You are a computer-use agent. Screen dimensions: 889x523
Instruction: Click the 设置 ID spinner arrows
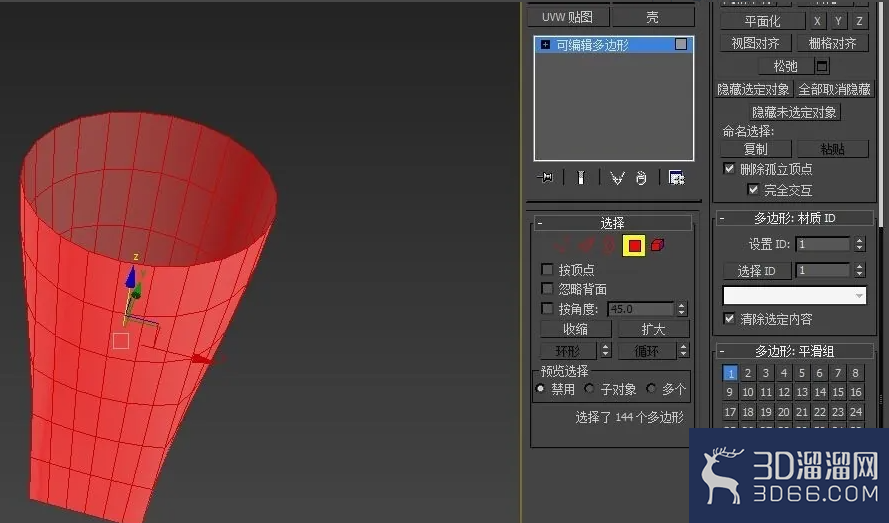click(860, 244)
